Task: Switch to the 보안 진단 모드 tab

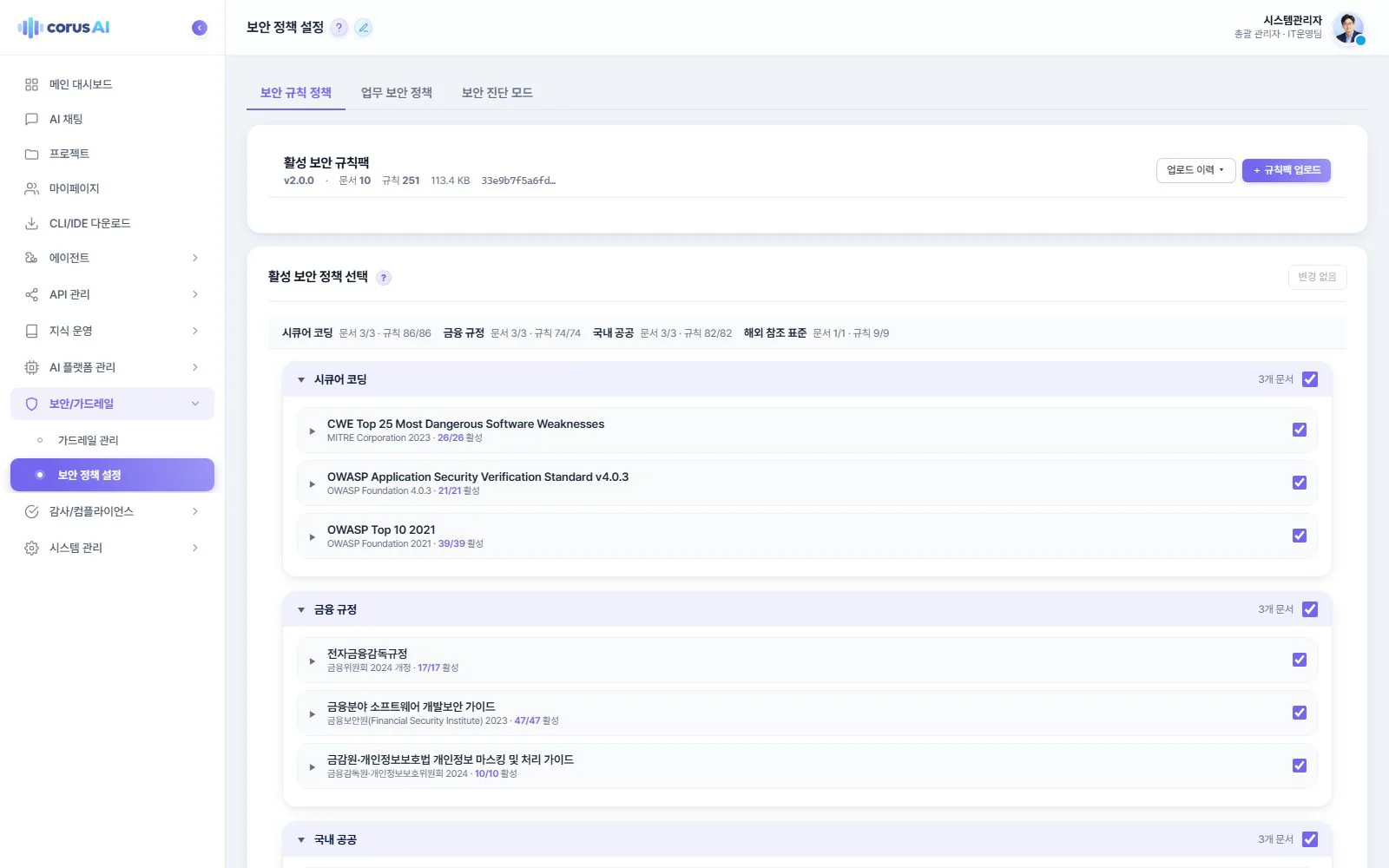Action: [x=497, y=93]
